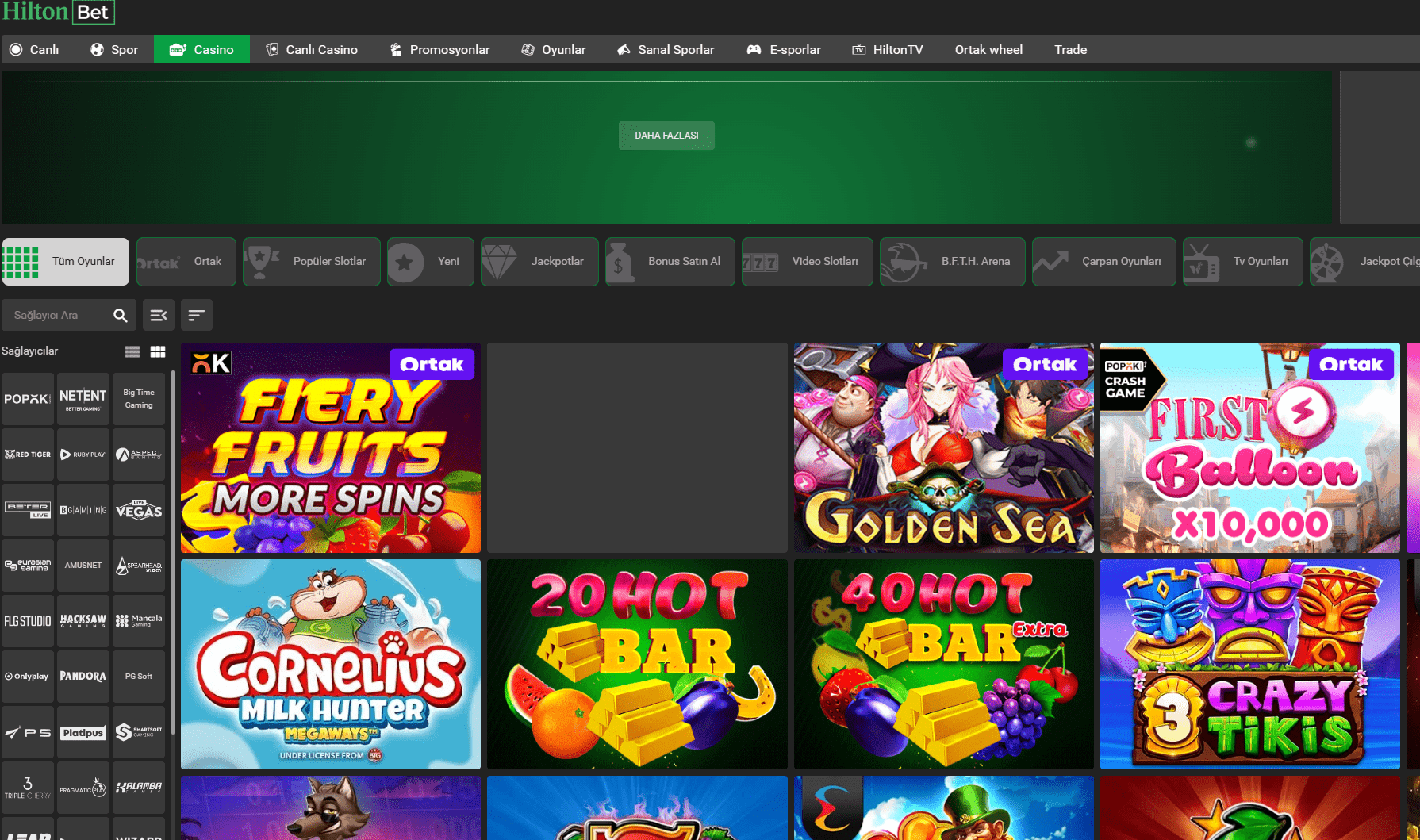Image resolution: width=1420 pixels, height=840 pixels.
Task: Select the Hacksaw Gaming provider logo
Action: pyautogui.click(x=83, y=621)
